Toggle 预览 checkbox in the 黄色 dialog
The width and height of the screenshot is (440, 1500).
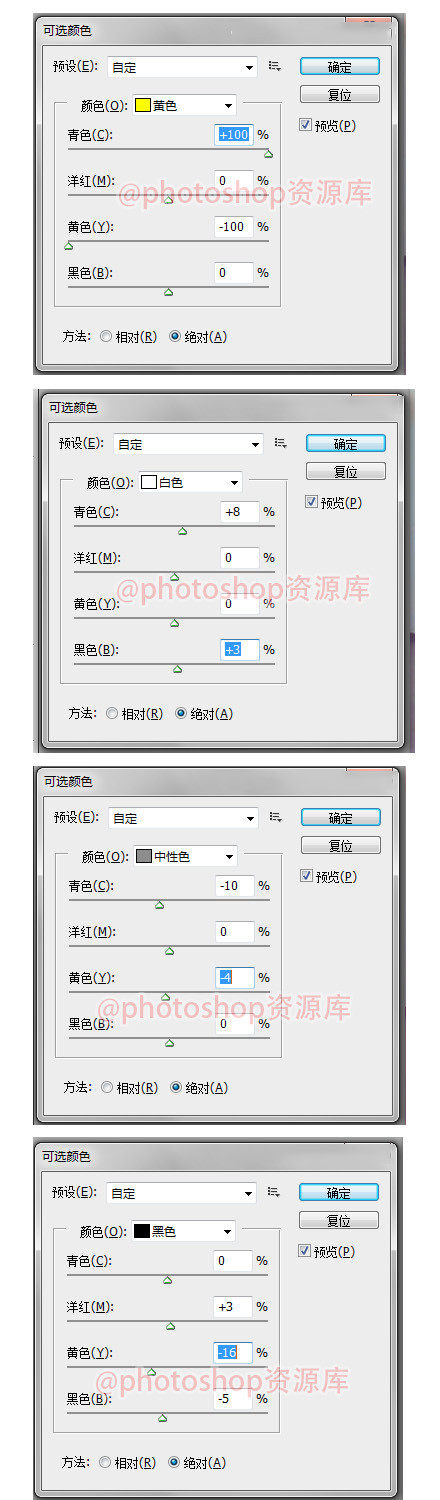(x=305, y=125)
